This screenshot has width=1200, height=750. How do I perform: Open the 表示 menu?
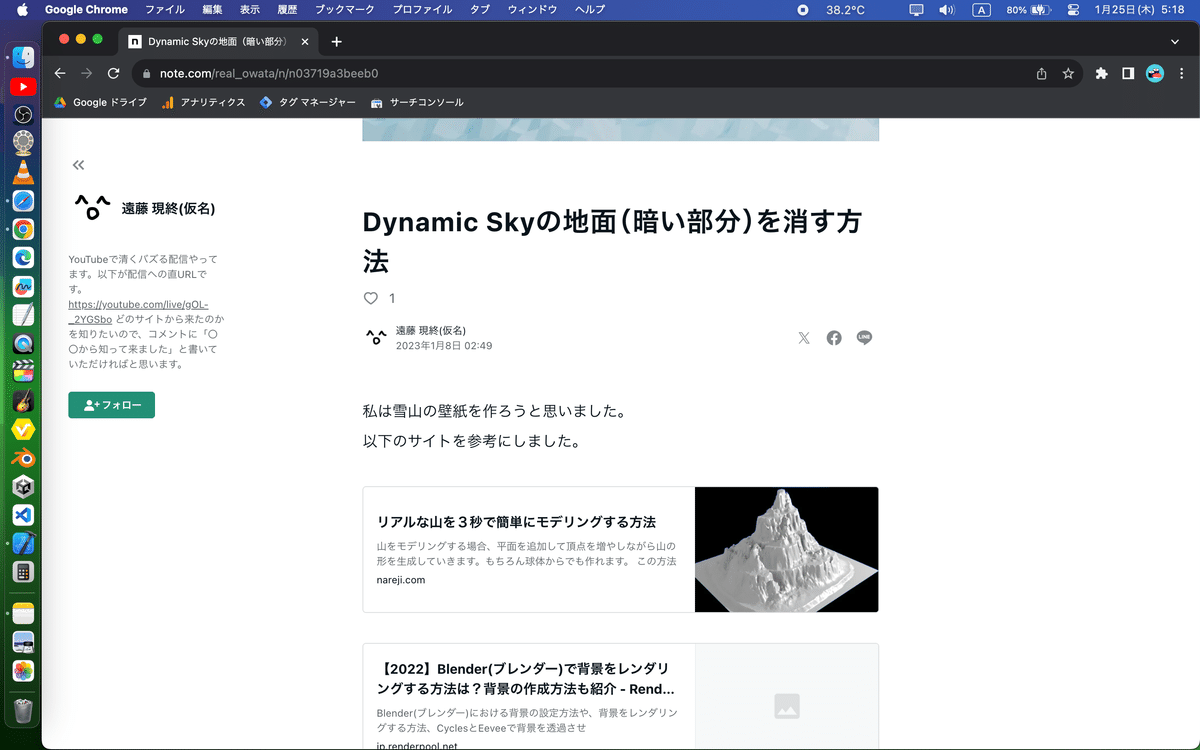click(x=250, y=10)
